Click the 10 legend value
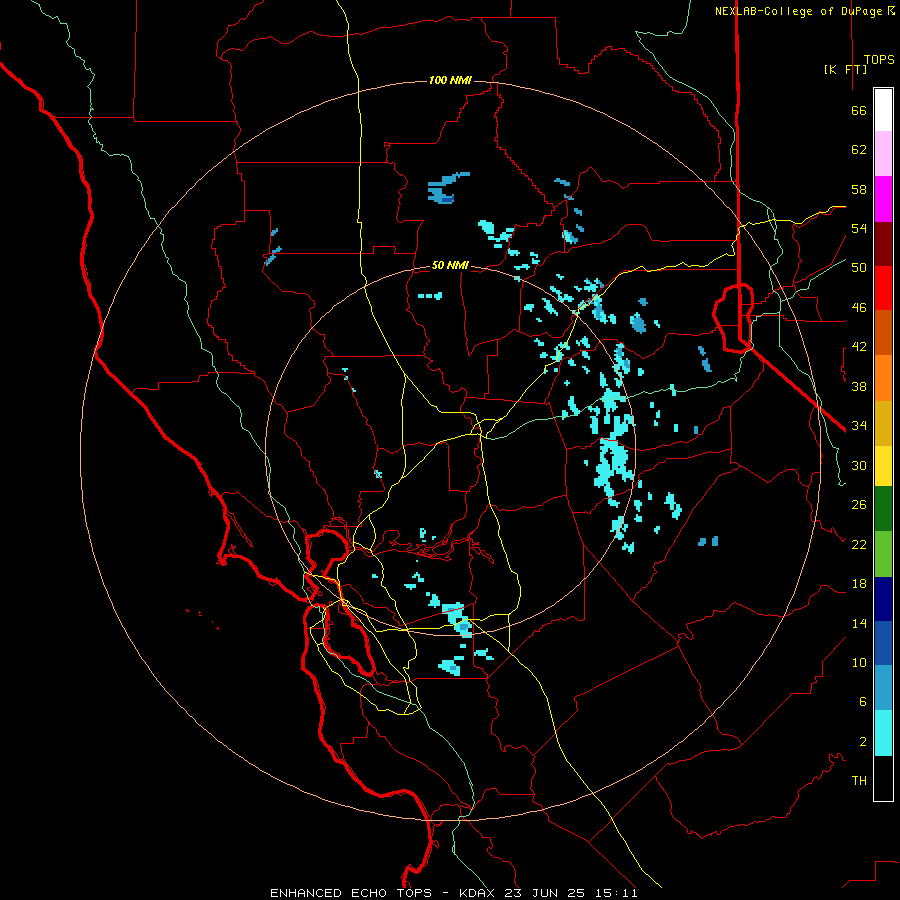The image size is (900, 900). click(859, 662)
